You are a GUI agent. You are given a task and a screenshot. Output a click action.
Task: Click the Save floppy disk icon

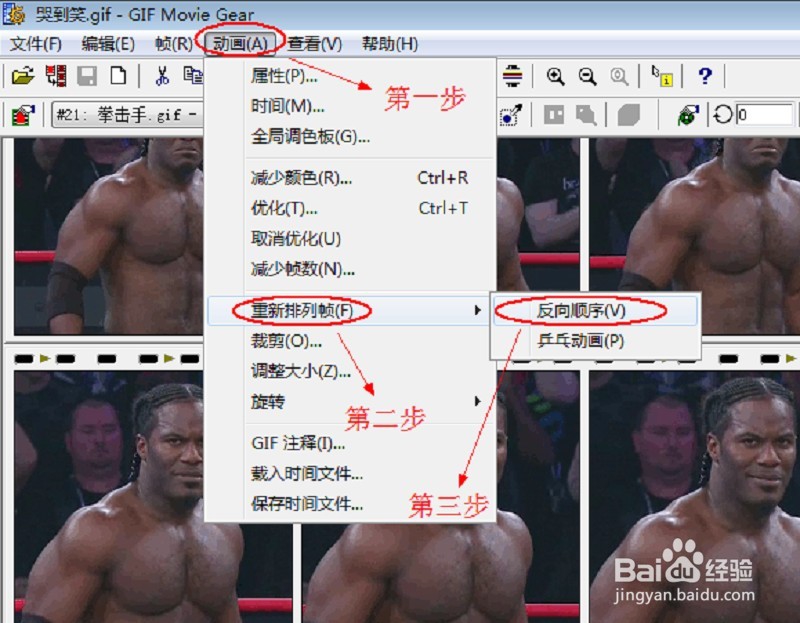[87, 76]
